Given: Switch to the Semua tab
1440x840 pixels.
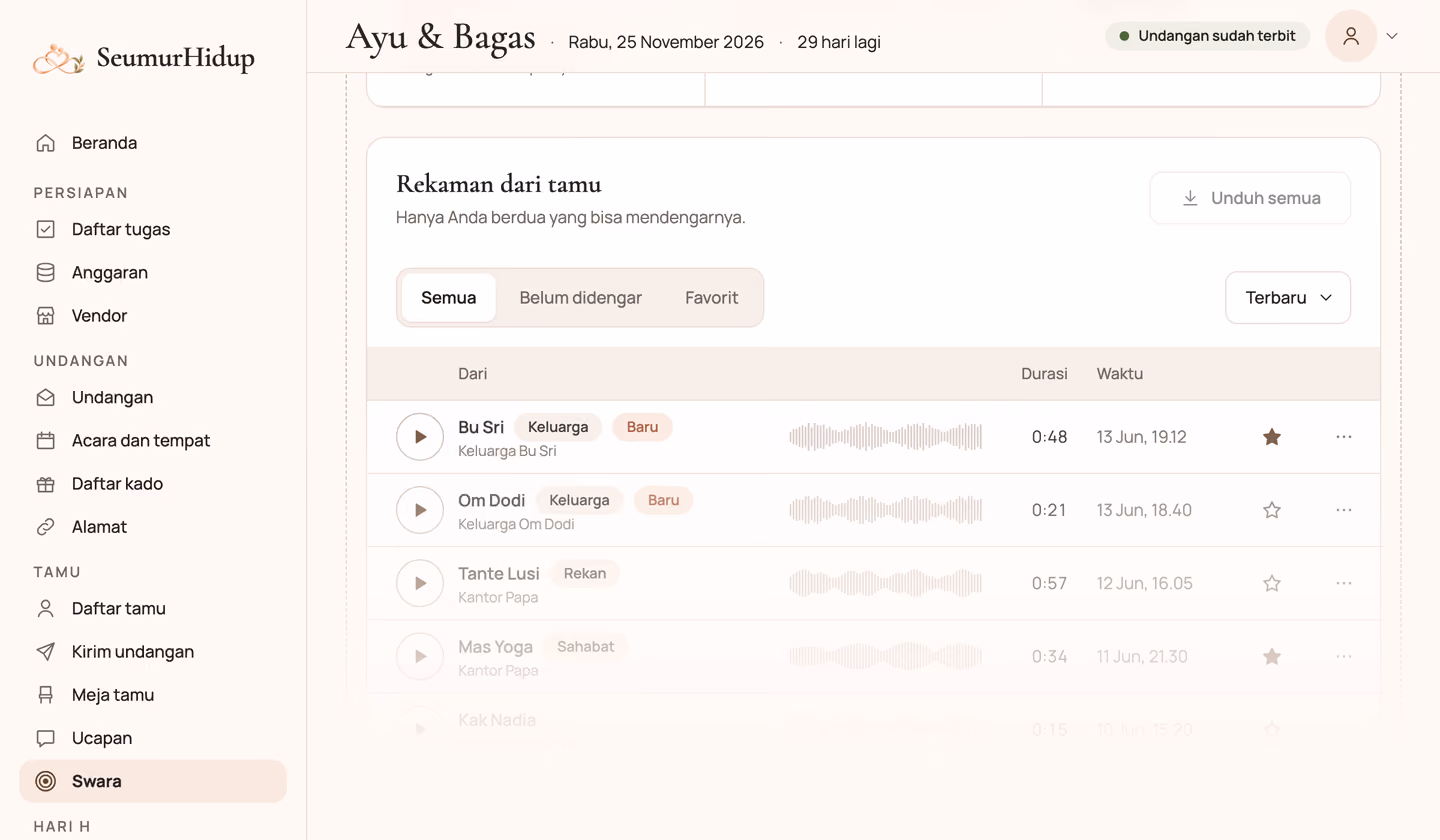Looking at the screenshot, I should (449, 298).
